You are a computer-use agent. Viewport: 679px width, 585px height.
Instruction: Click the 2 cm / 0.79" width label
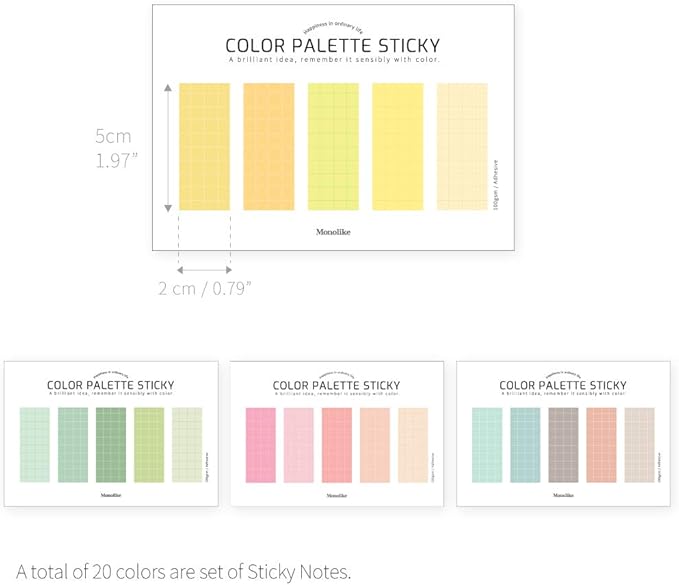tap(205, 288)
